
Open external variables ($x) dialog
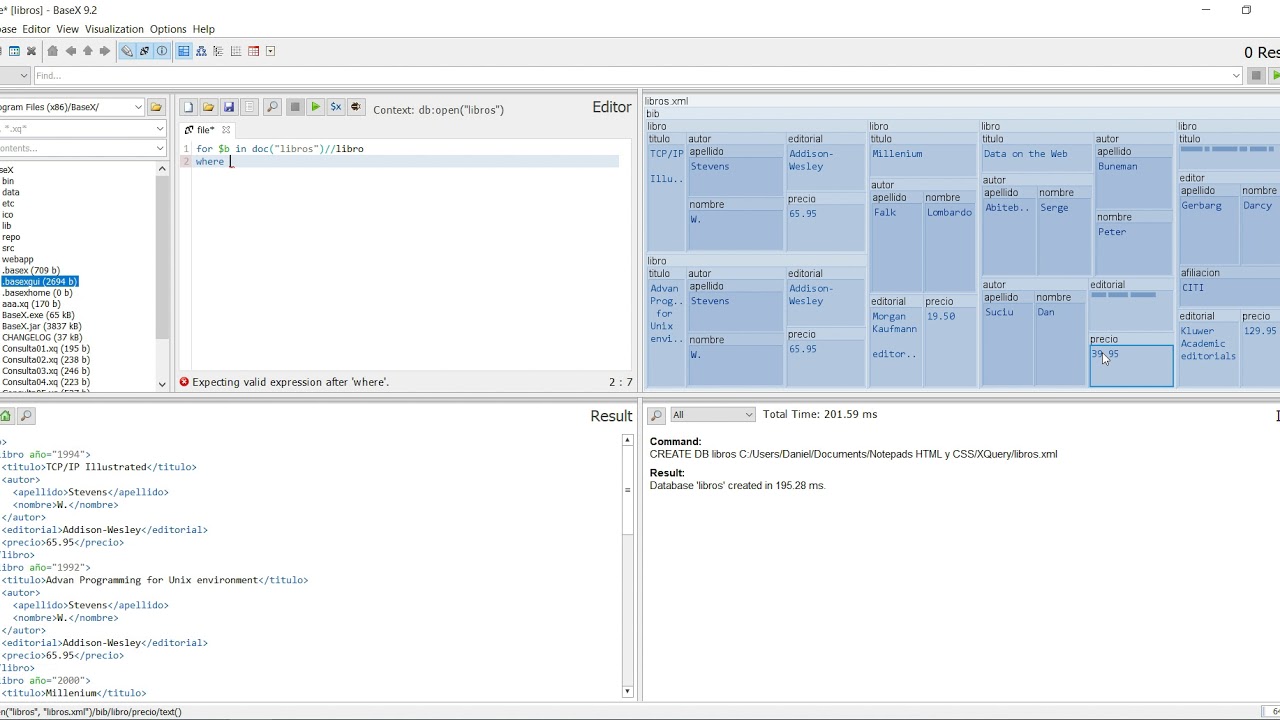click(x=336, y=107)
